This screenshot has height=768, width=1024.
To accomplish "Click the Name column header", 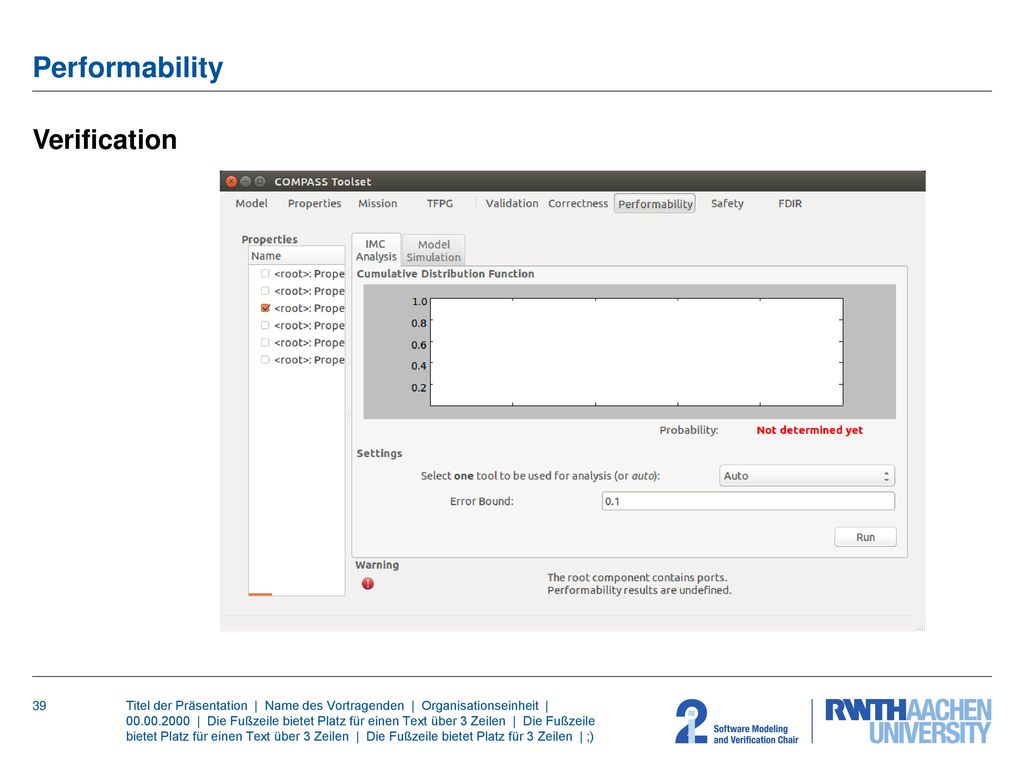I will tap(296, 256).
